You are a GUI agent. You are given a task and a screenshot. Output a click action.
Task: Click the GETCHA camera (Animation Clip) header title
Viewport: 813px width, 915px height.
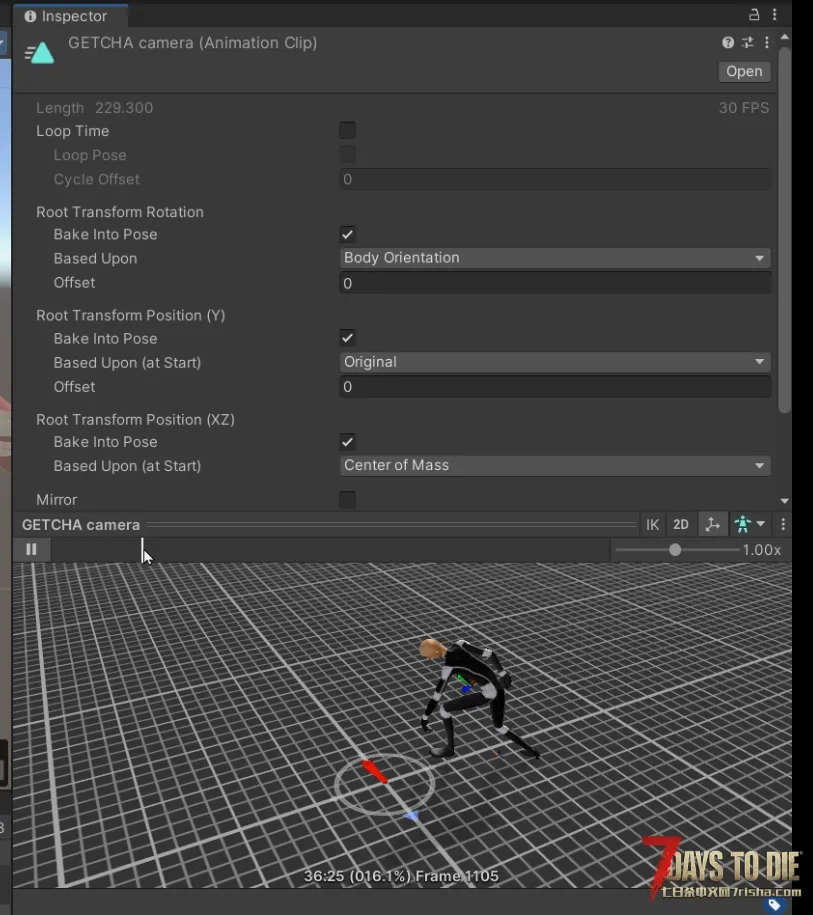tap(193, 43)
